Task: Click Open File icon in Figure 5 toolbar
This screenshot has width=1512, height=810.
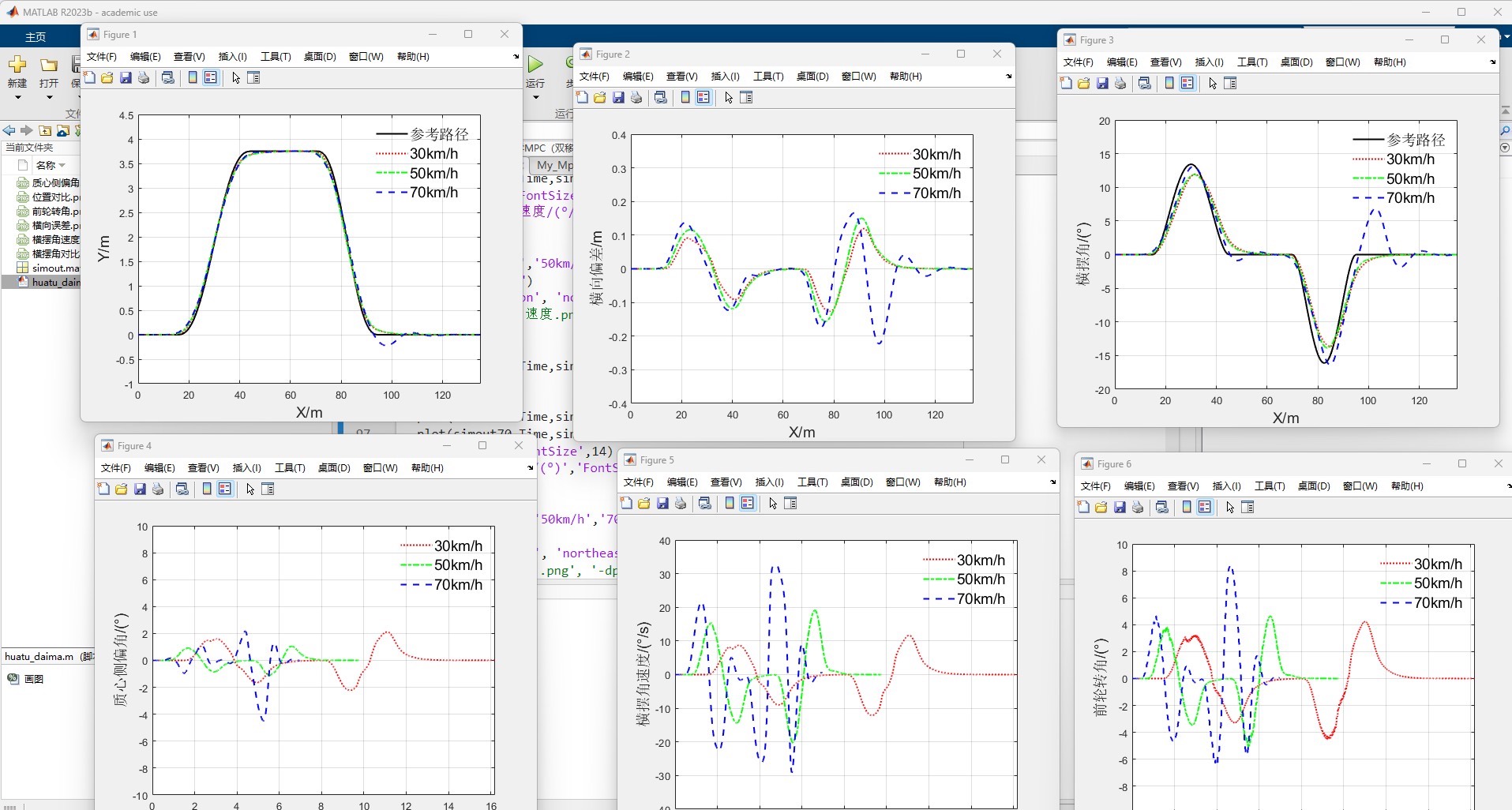Action: 644,503
